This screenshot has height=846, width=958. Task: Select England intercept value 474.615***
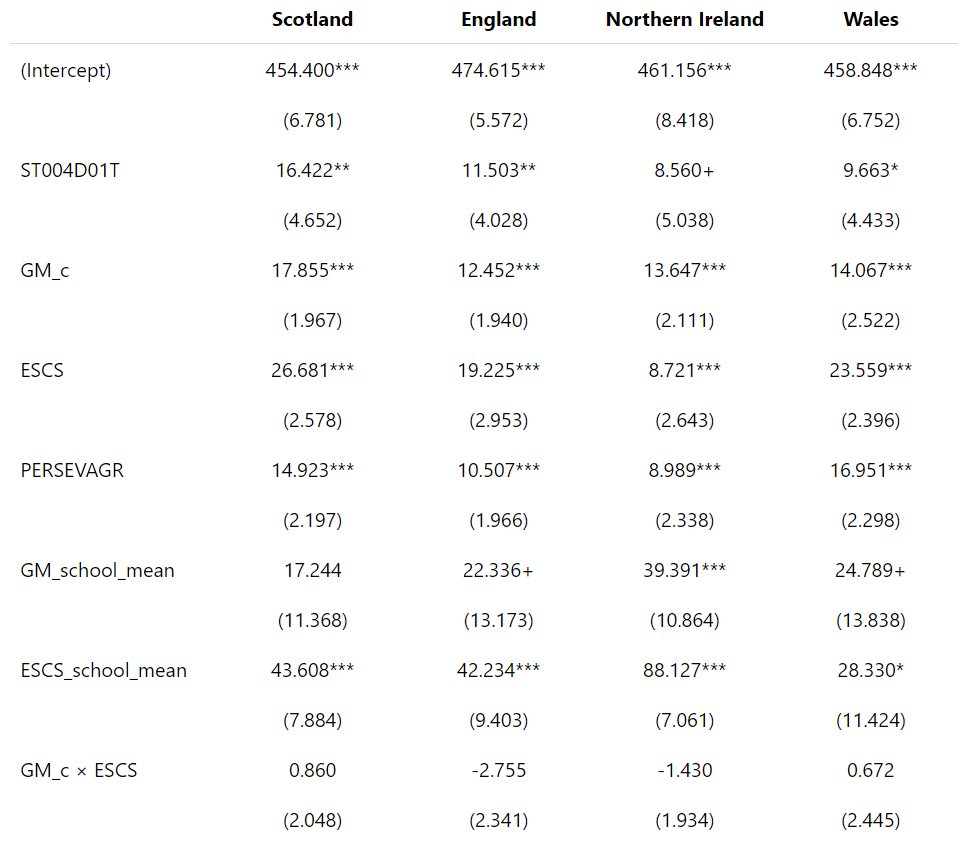(498, 70)
